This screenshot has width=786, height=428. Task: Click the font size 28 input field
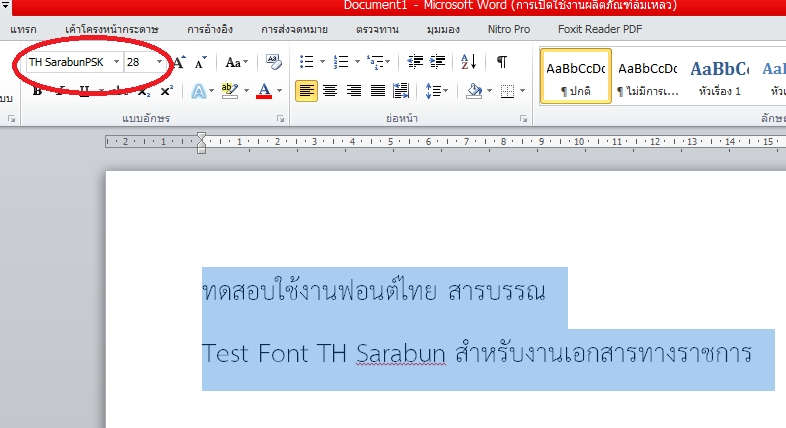[139, 62]
